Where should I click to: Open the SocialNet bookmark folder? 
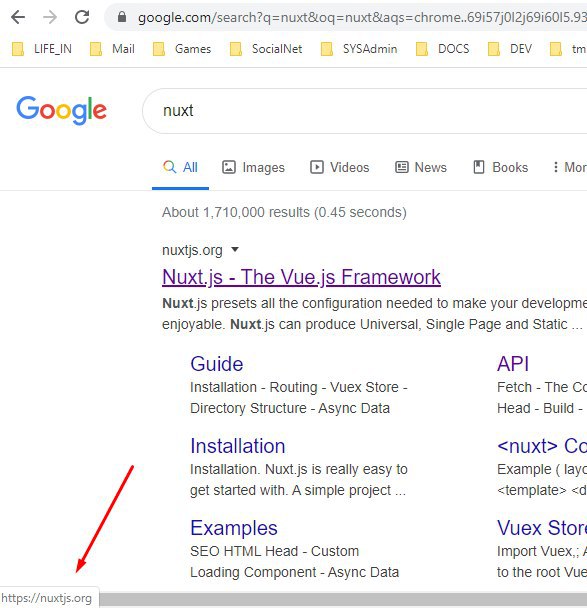(x=266, y=49)
